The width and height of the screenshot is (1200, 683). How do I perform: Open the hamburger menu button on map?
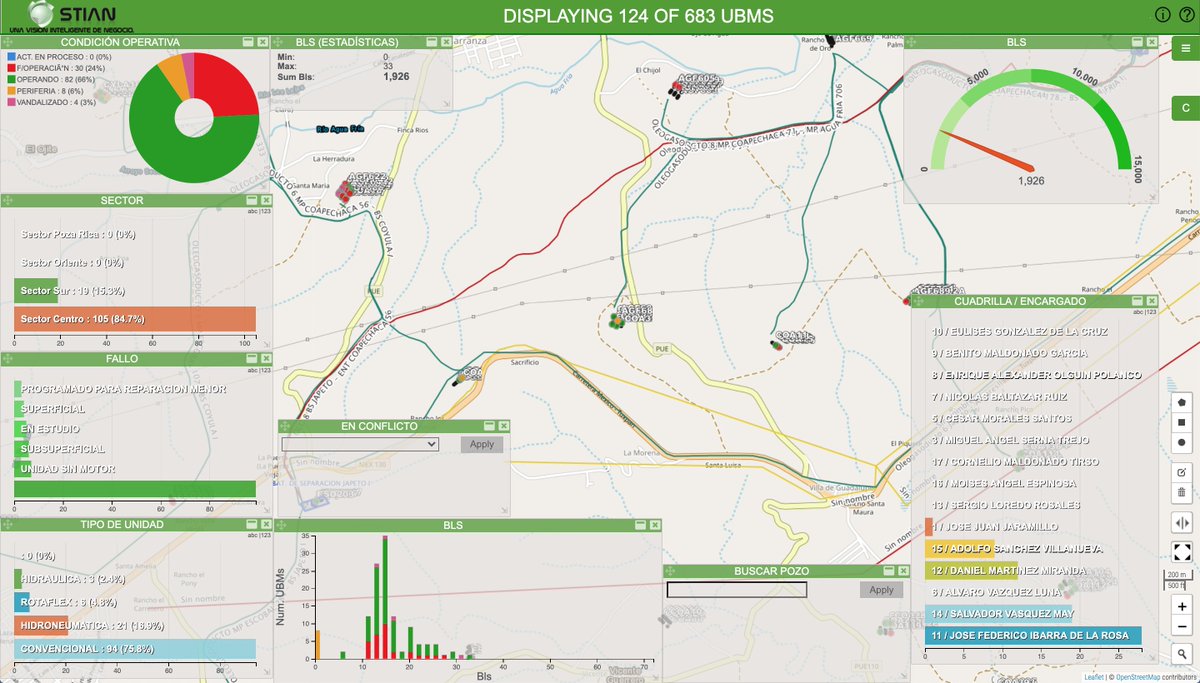click(1185, 46)
